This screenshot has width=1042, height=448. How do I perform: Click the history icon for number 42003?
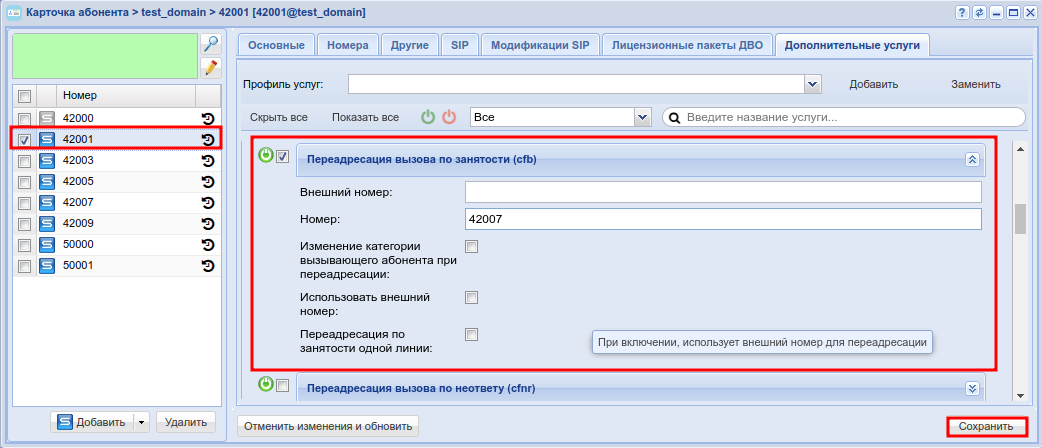click(x=208, y=160)
